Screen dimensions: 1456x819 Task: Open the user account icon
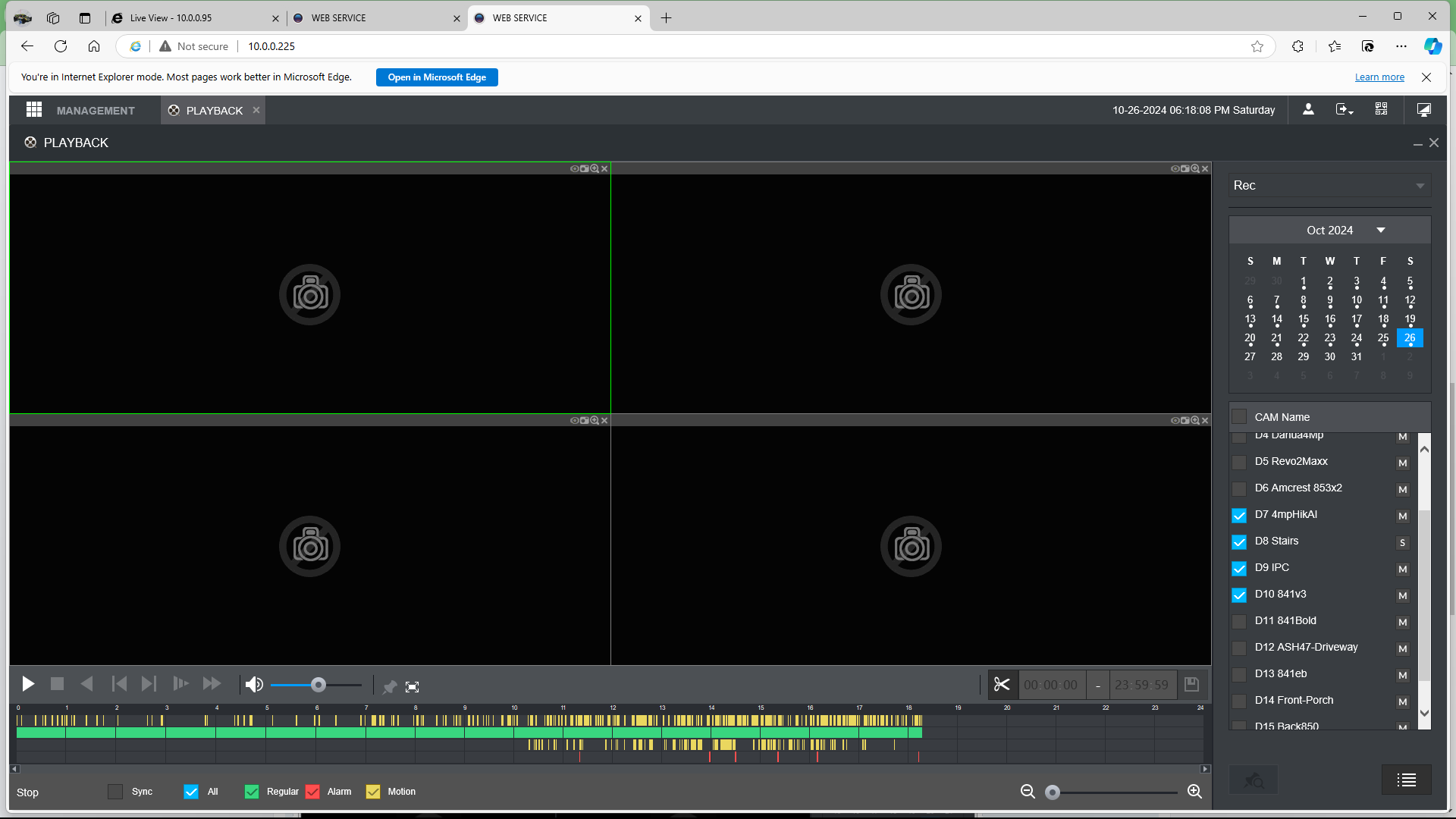[1308, 110]
